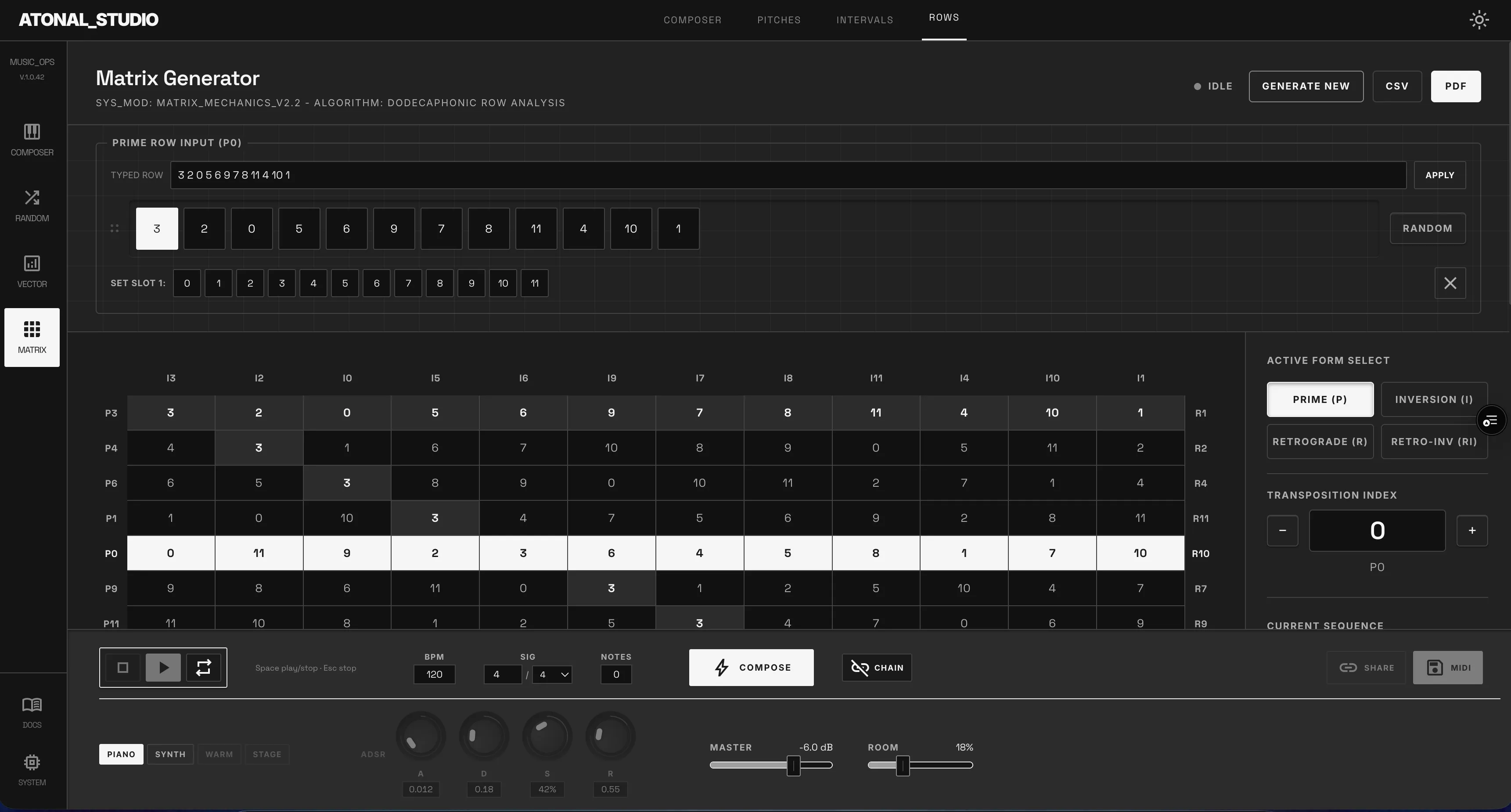
Task: Click the R10 row label
Action: [x=1200, y=553]
